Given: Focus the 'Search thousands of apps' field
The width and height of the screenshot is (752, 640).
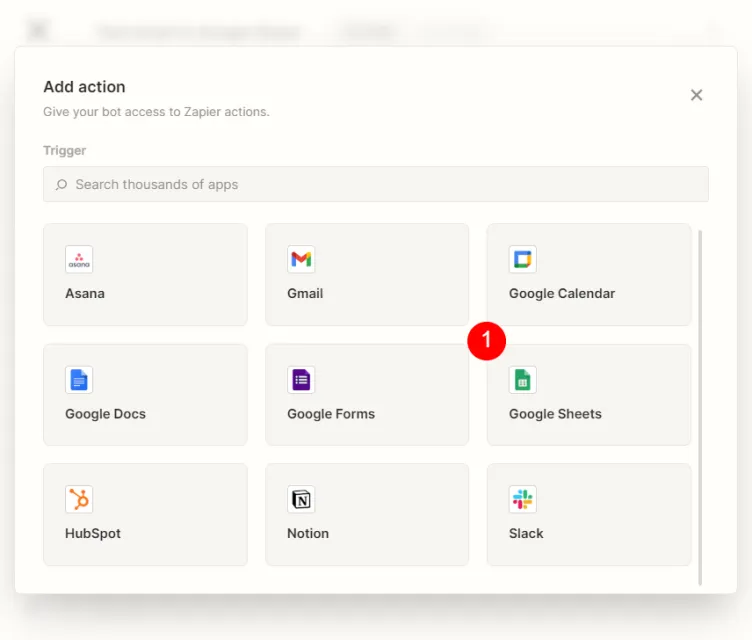Looking at the screenshot, I should tap(376, 184).
